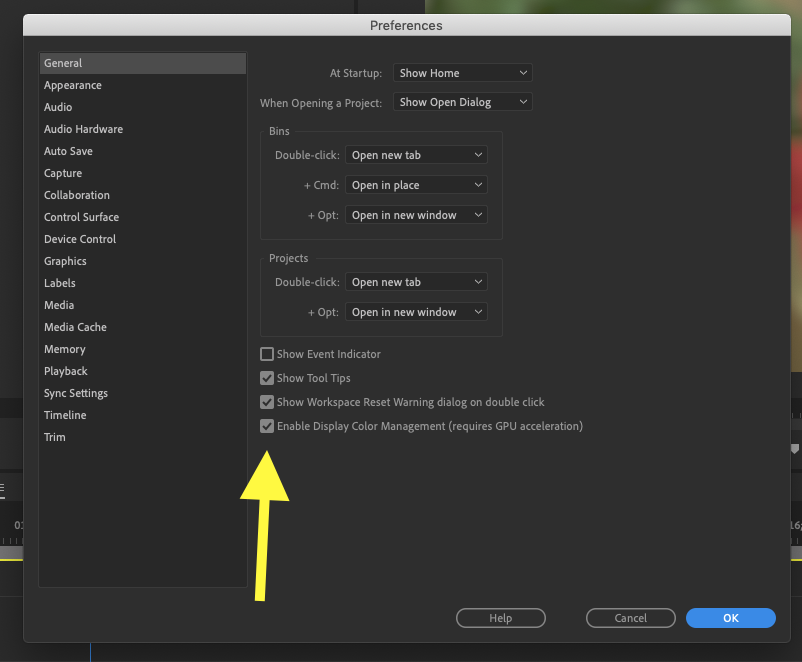Toggle Show Workspace Reset Warning checkbox

pyautogui.click(x=267, y=402)
